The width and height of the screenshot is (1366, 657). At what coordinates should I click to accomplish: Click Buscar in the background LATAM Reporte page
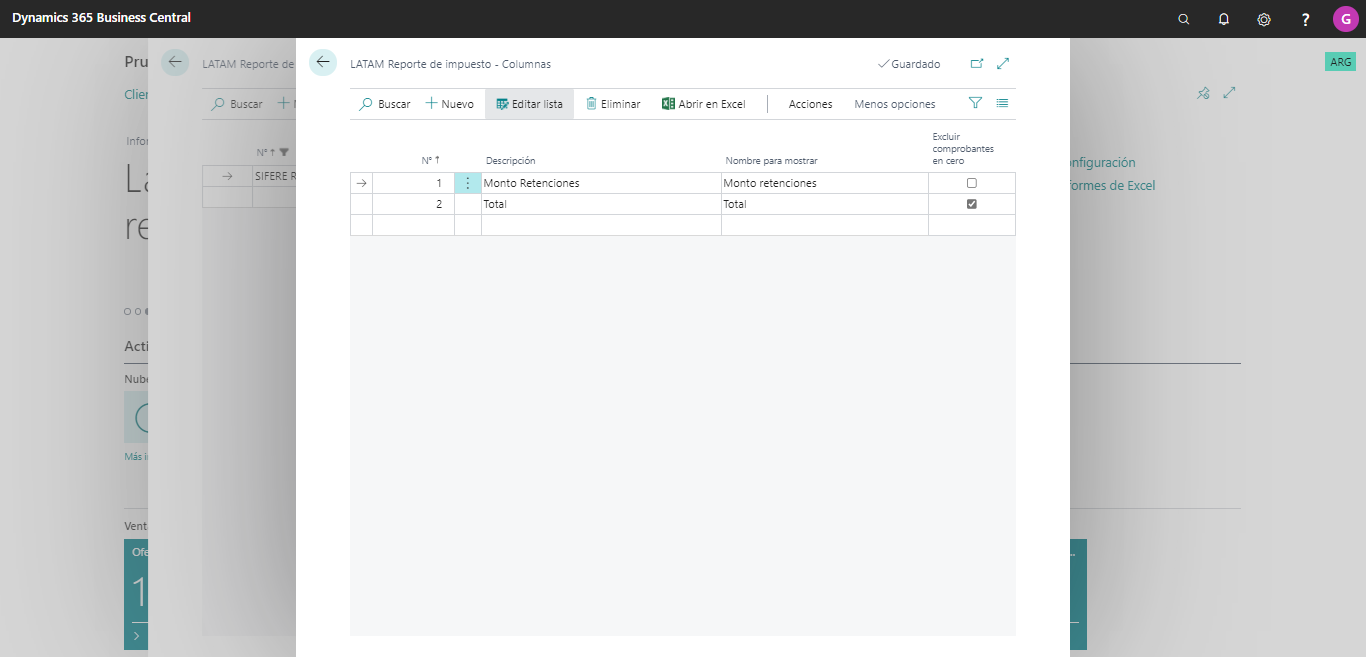[x=237, y=104]
